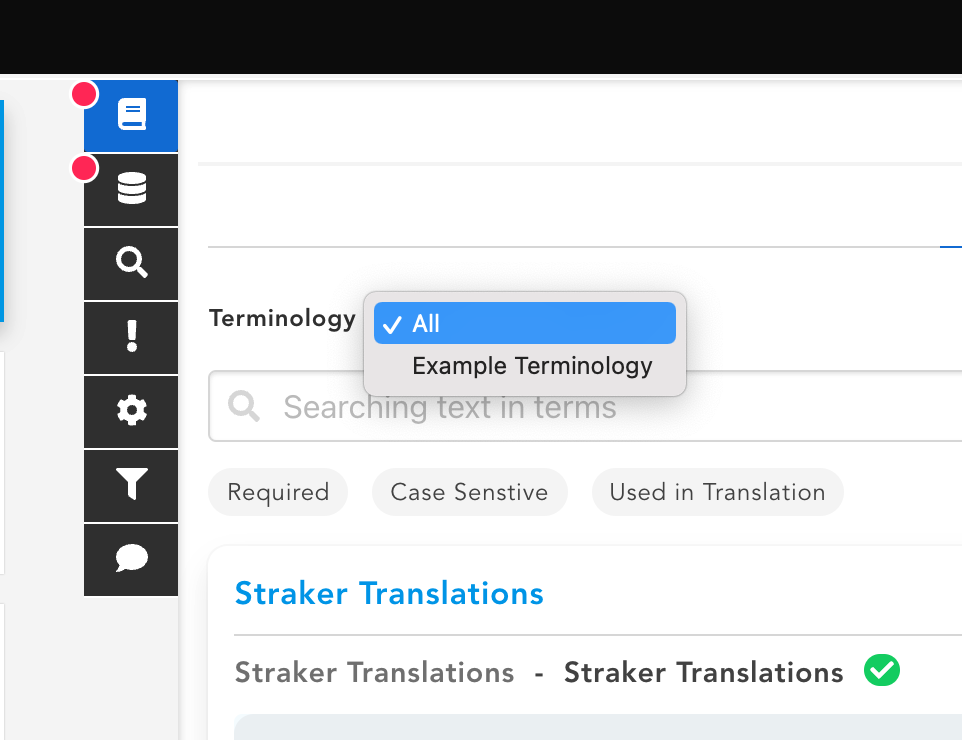
Task: Switch to the highlighted document tab
Action: pyautogui.click(x=131, y=115)
